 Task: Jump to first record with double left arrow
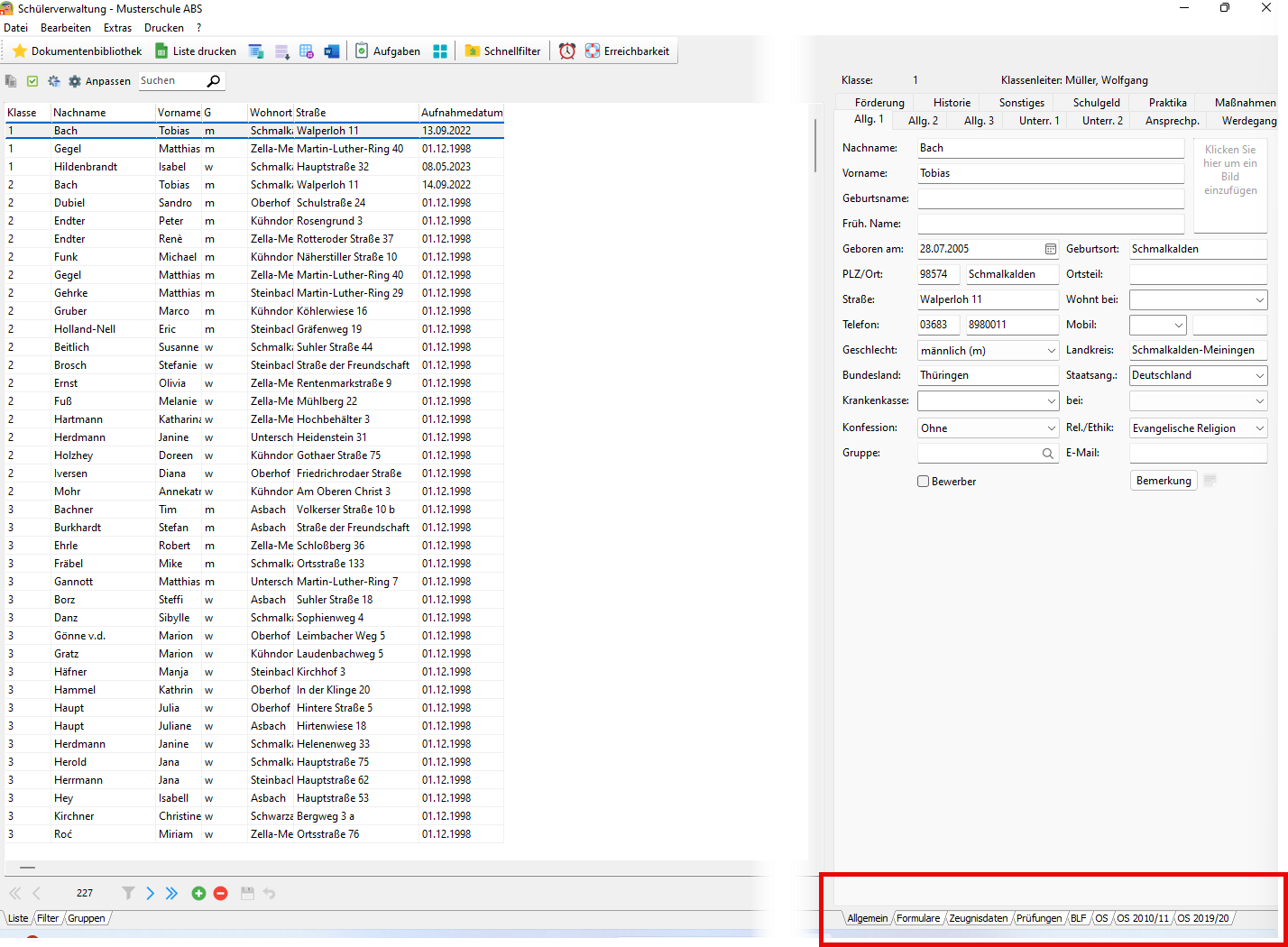15,893
